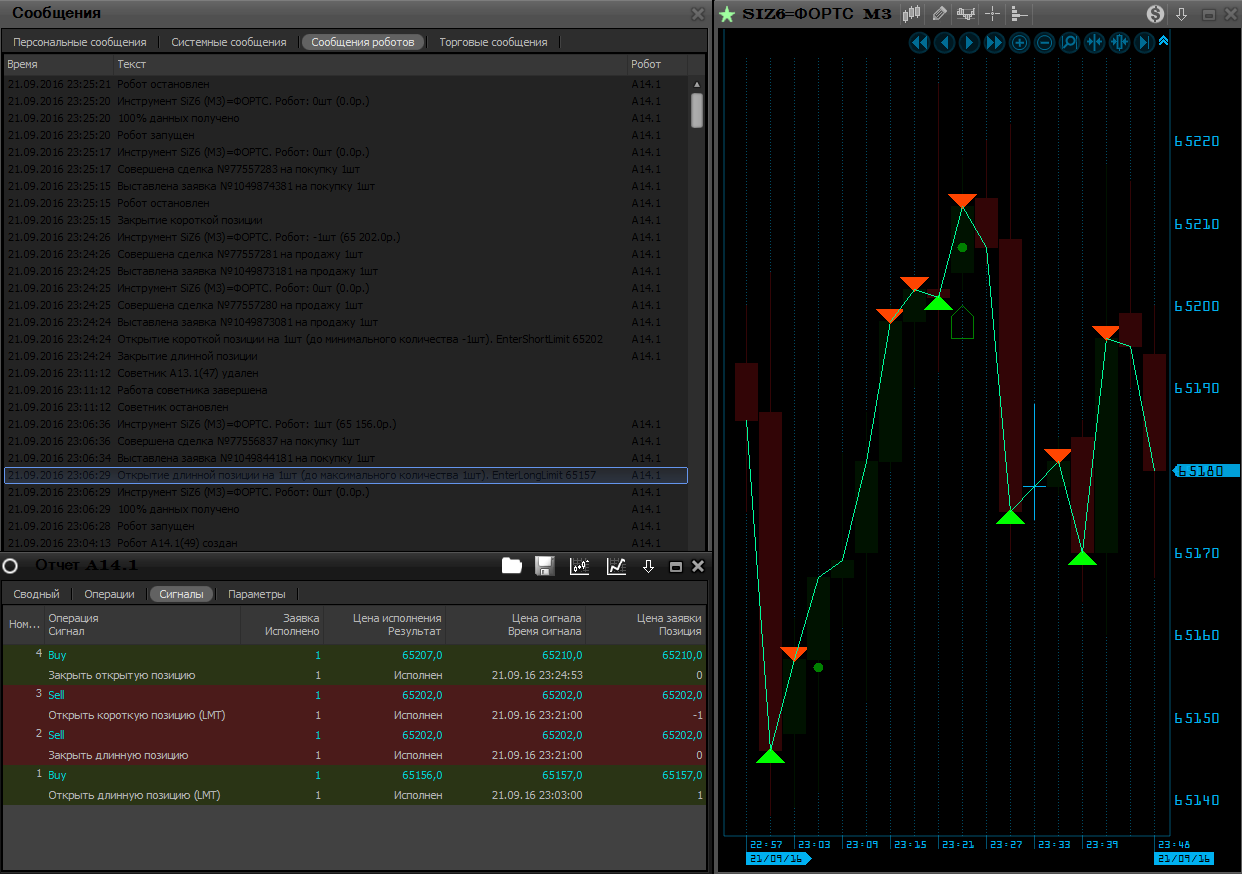Toggle the crosshair cursor mode
This screenshot has width=1242, height=874.
[992, 14]
